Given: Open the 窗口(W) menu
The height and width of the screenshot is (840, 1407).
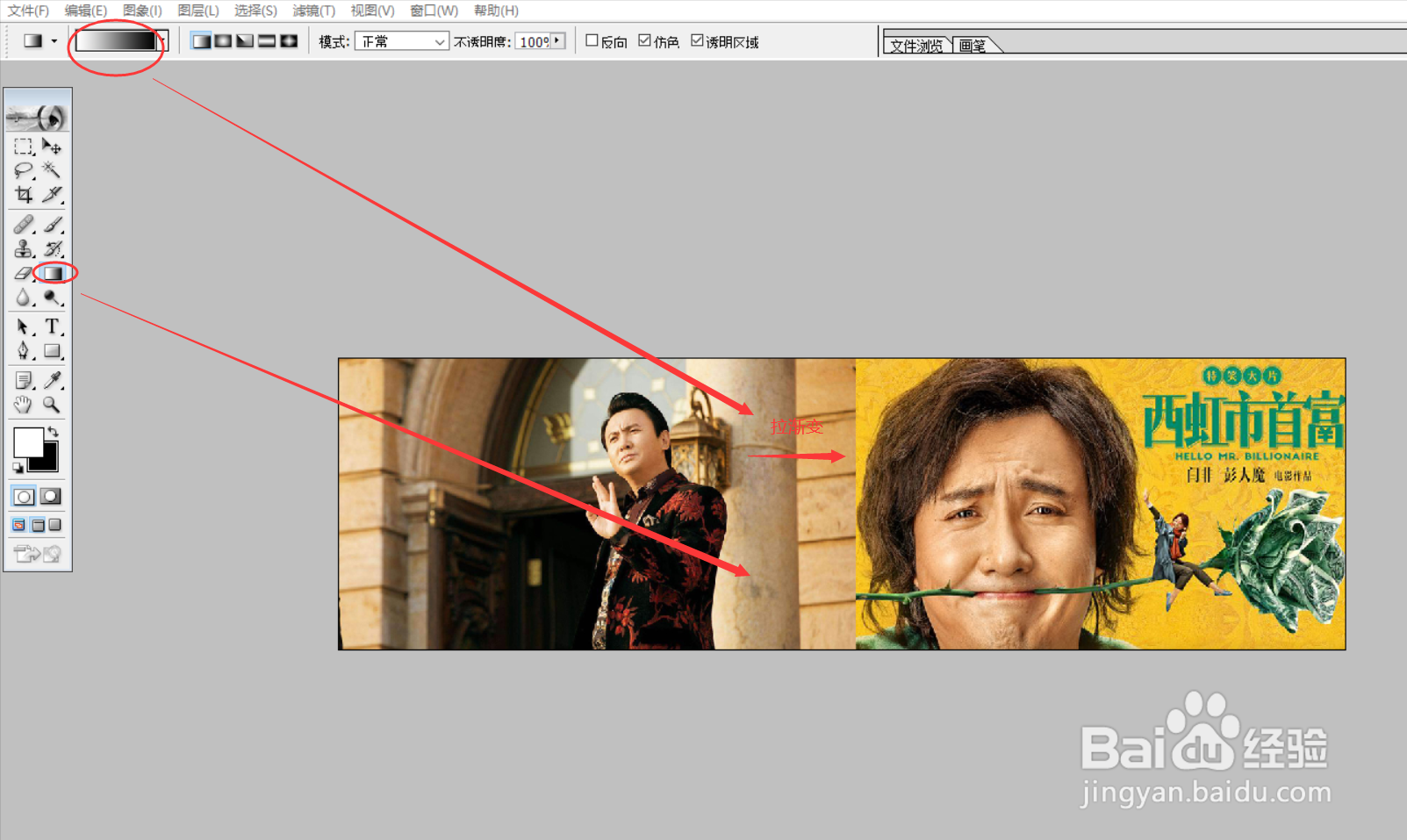Looking at the screenshot, I should point(434,11).
